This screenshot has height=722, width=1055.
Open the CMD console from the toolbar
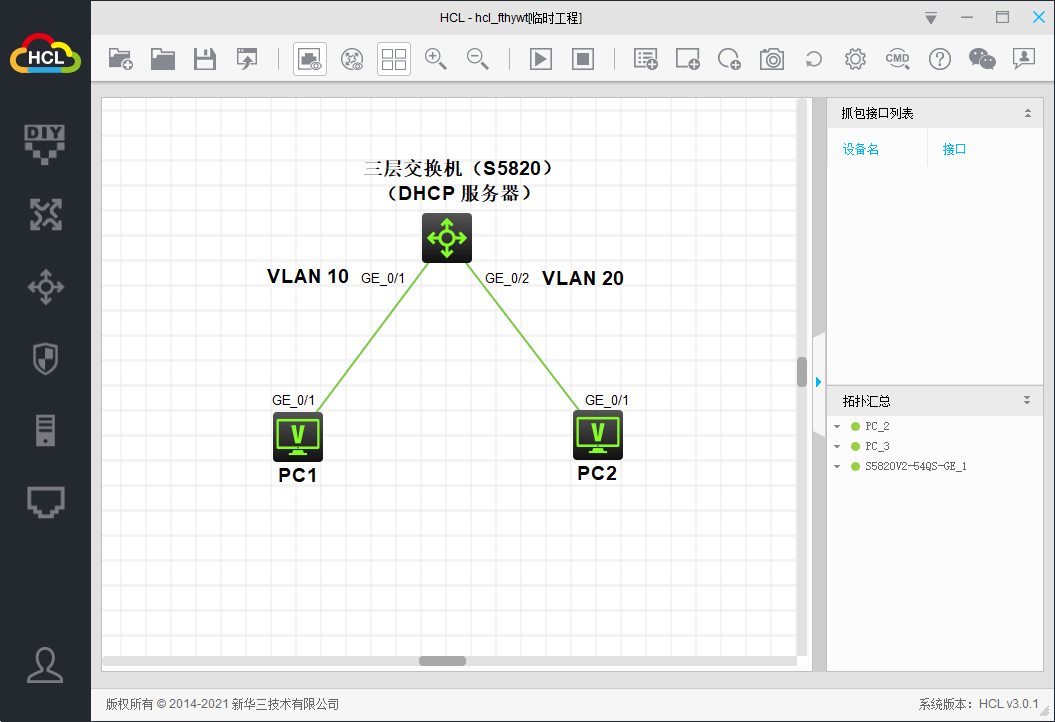[x=897, y=59]
